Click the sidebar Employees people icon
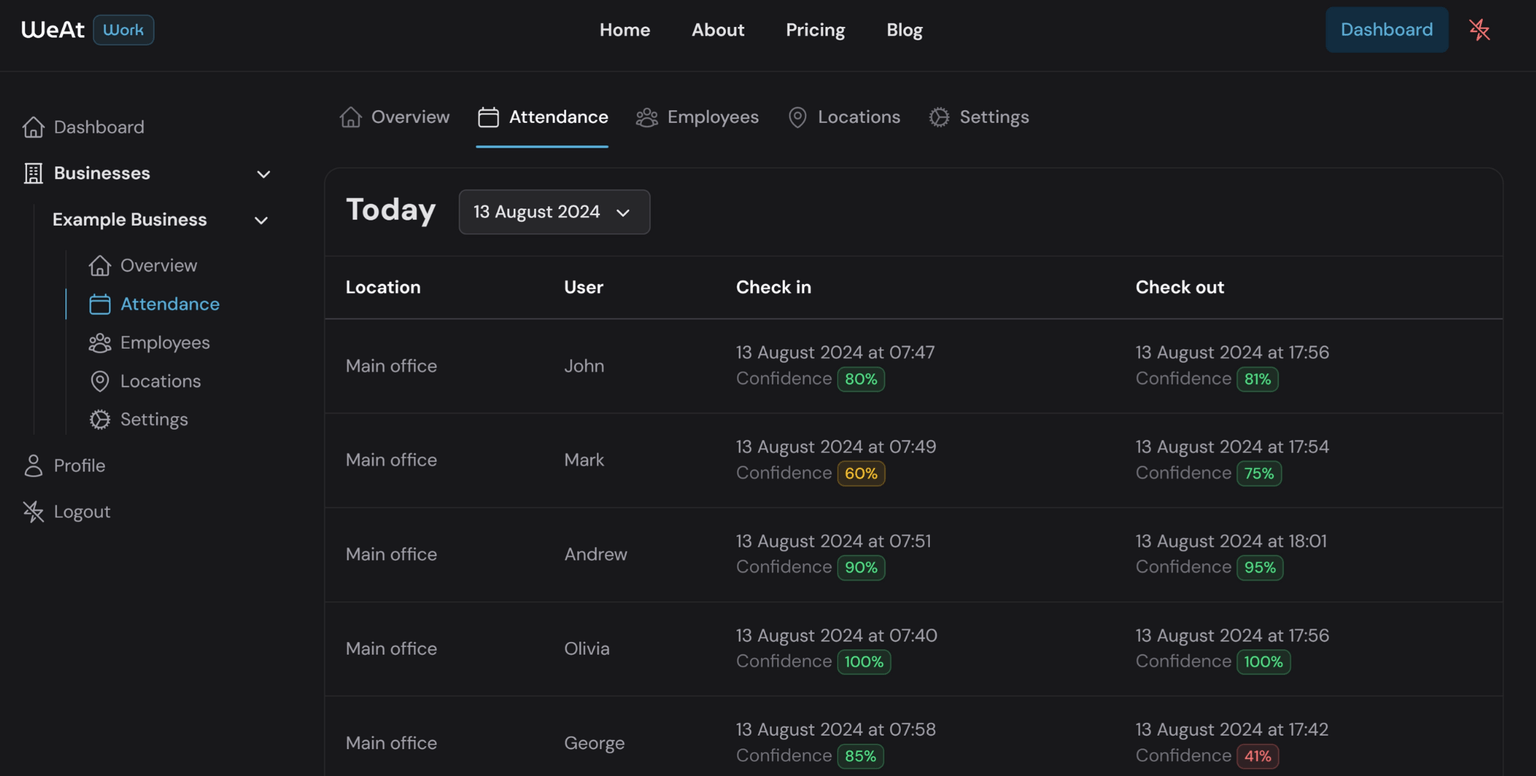 click(99, 343)
